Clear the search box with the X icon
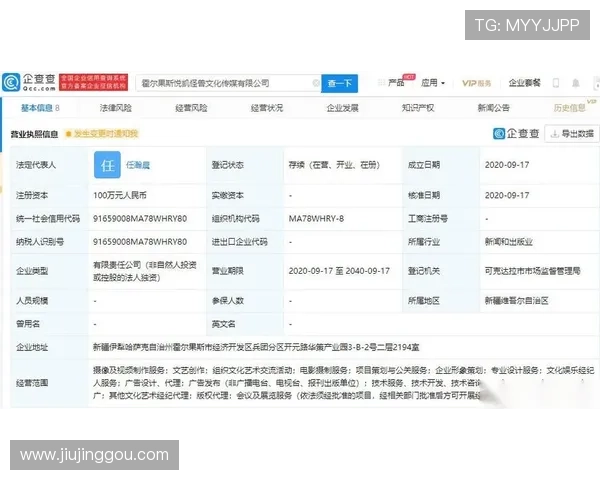This screenshot has width=600, height=480. (x=316, y=83)
